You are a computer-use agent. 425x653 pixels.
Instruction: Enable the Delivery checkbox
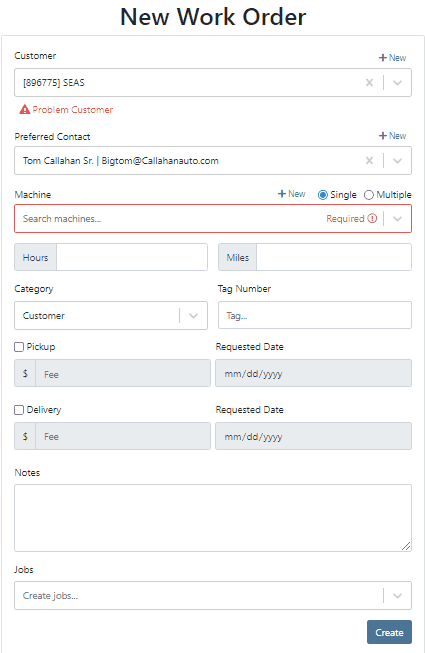[19, 410]
